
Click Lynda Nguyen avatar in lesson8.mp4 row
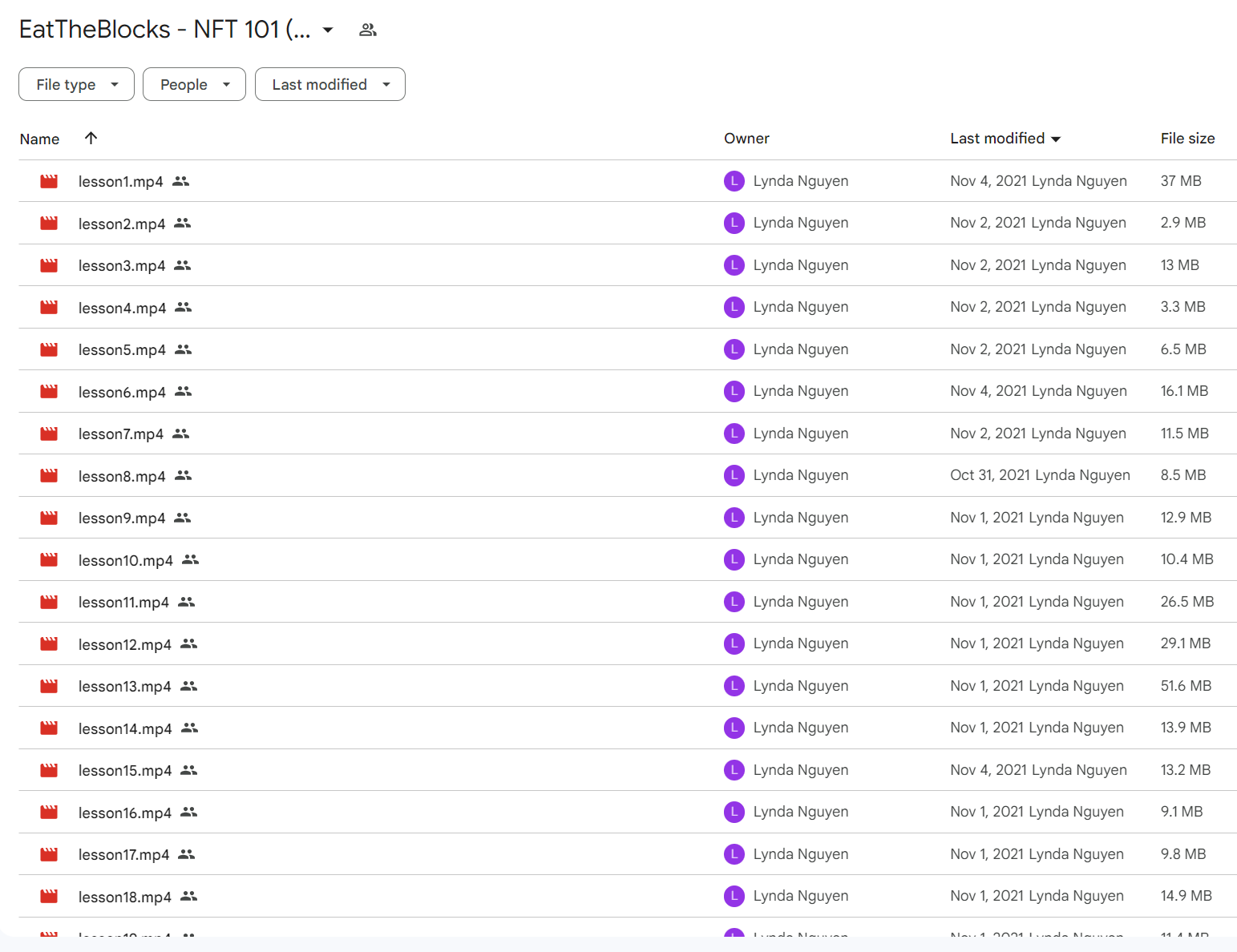[734, 475]
